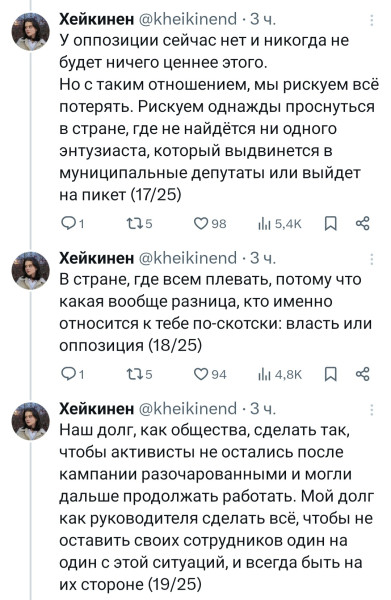This screenshot has width=391, height=600.
Task: View analytics of tweet with 4,8K views
Action: coord(280,374)
